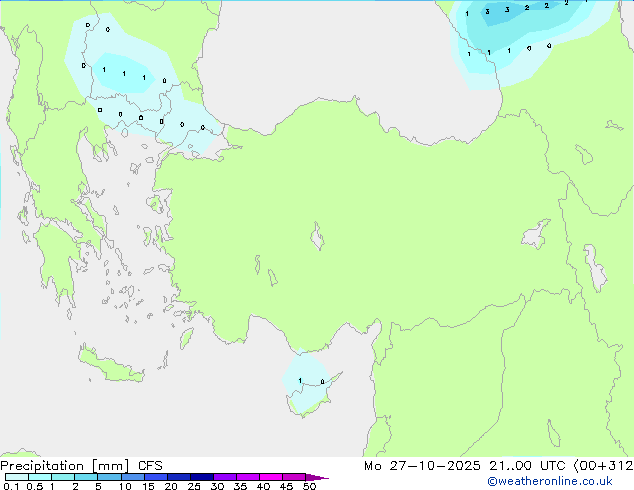Click the "15" legend scale label

[x=148, y=486]
